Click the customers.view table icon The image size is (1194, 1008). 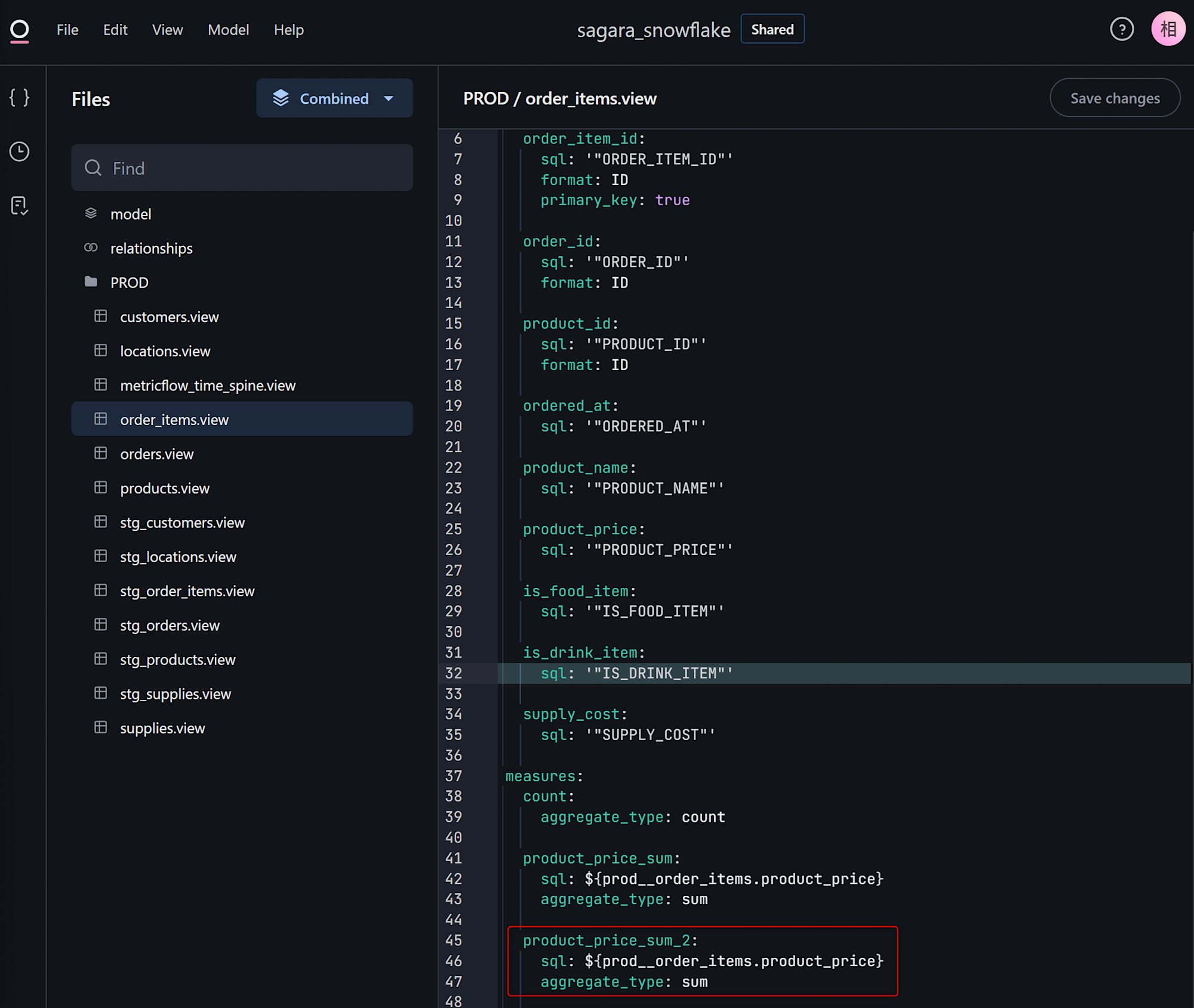(101, 316)
